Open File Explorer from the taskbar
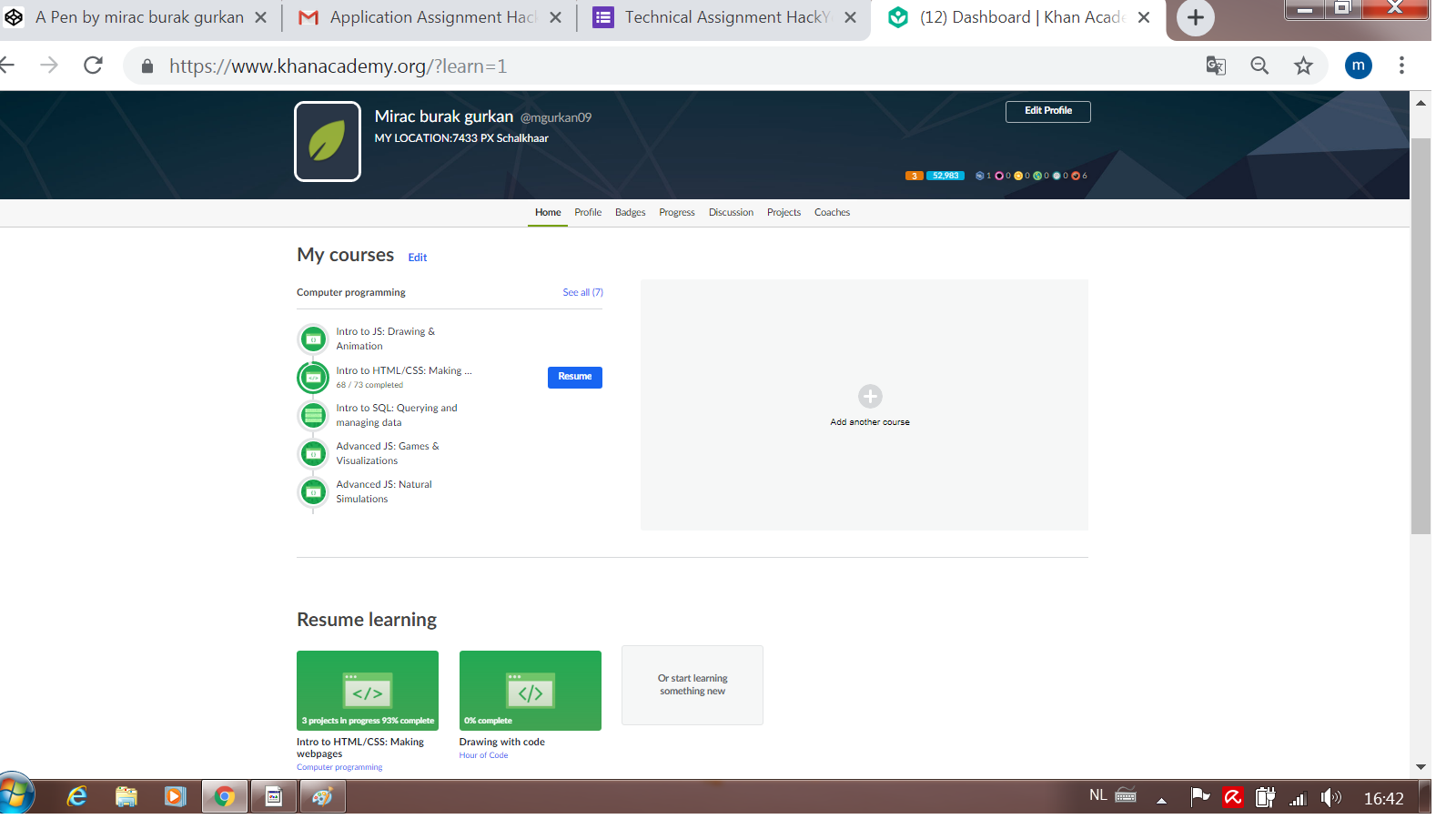The height and width of the screenshot is (819, 1456). point(126,797)
